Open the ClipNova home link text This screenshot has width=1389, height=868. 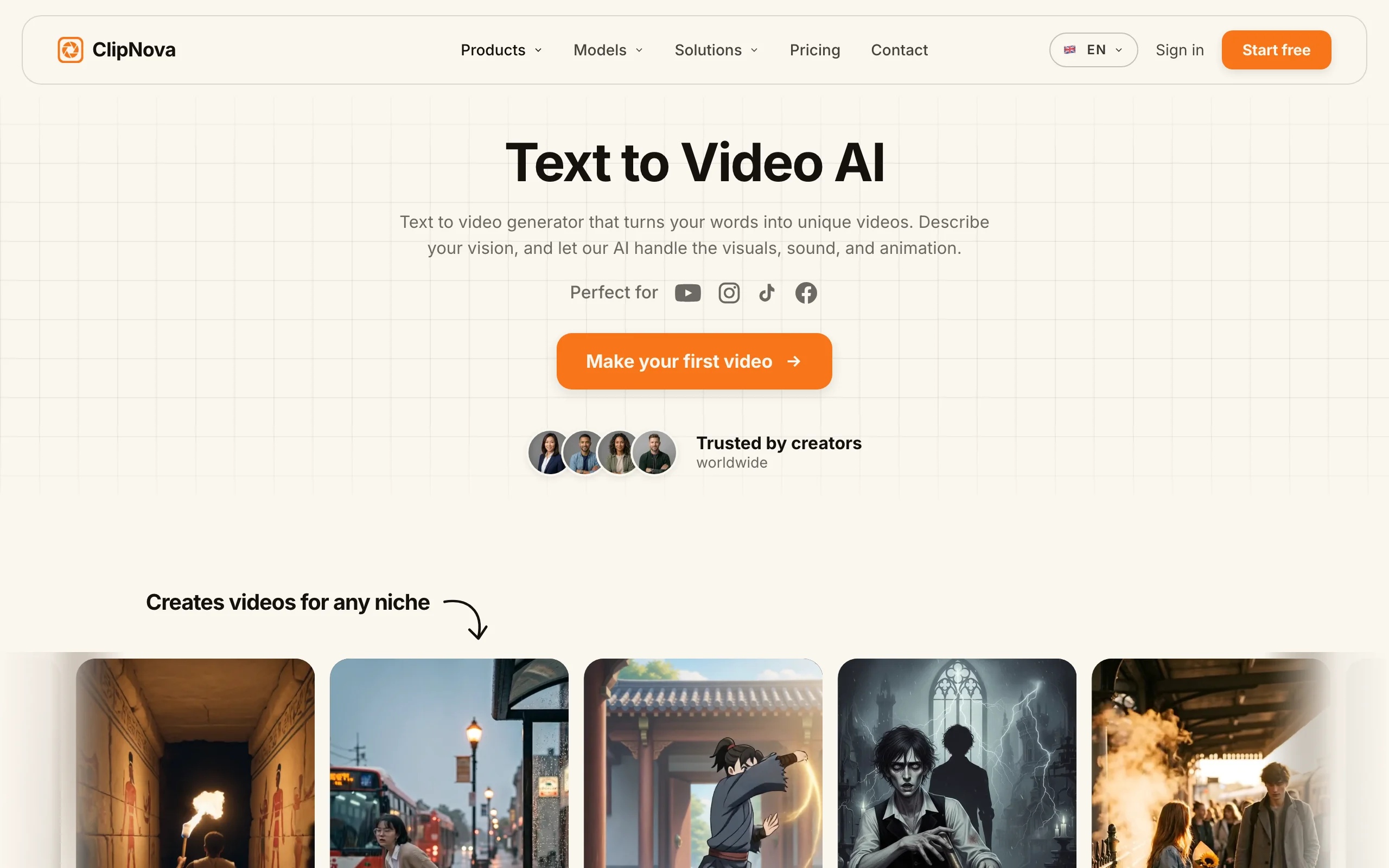133,50
